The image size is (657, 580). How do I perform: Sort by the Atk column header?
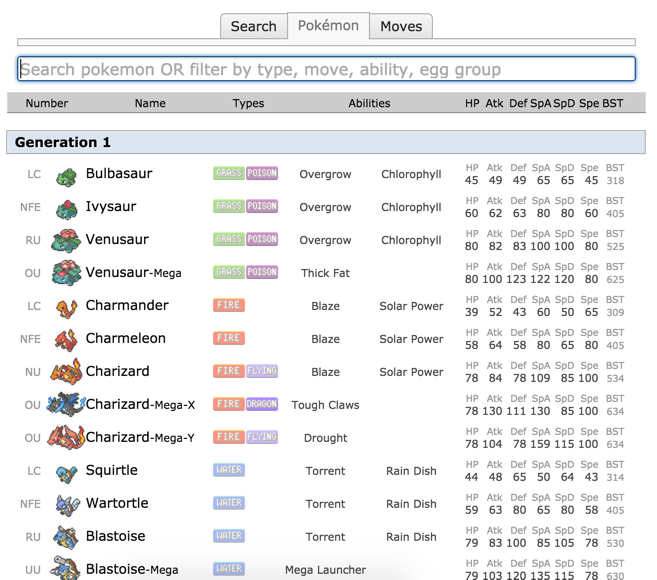(494, 103)
